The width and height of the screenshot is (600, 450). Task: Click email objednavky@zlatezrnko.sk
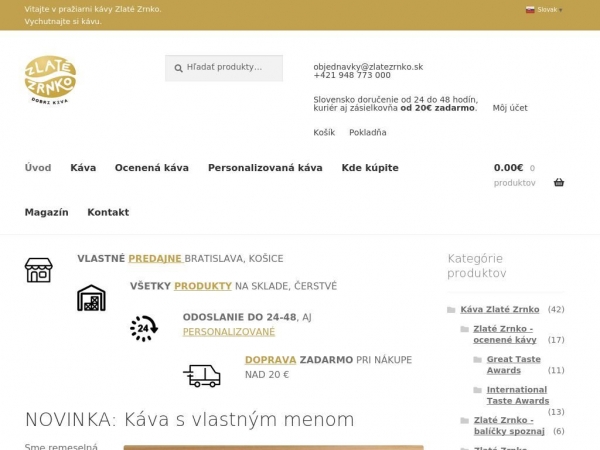(368, 67)
